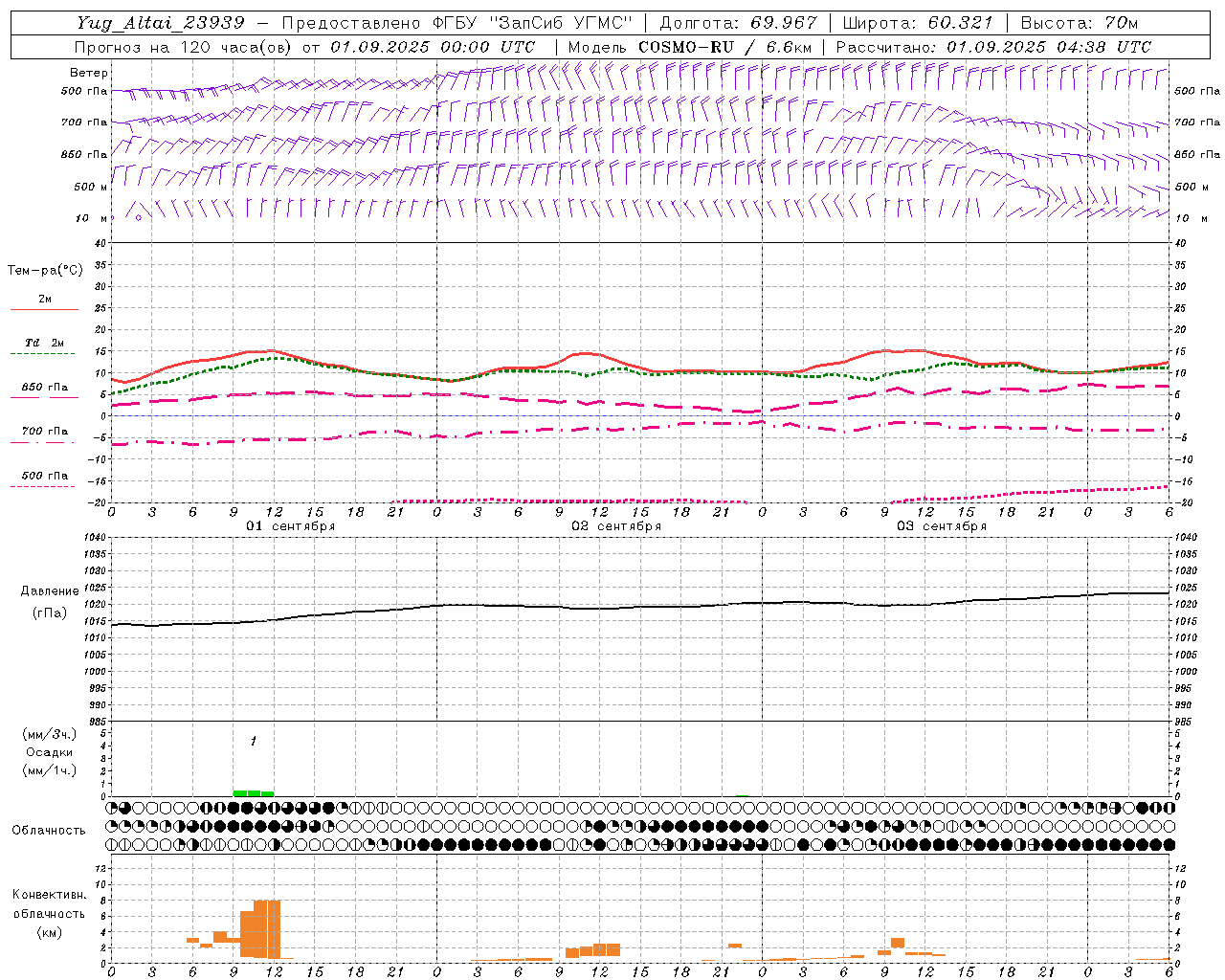
Task: Click the Давление pressure panel label
Action: click(x=49, y=591)
